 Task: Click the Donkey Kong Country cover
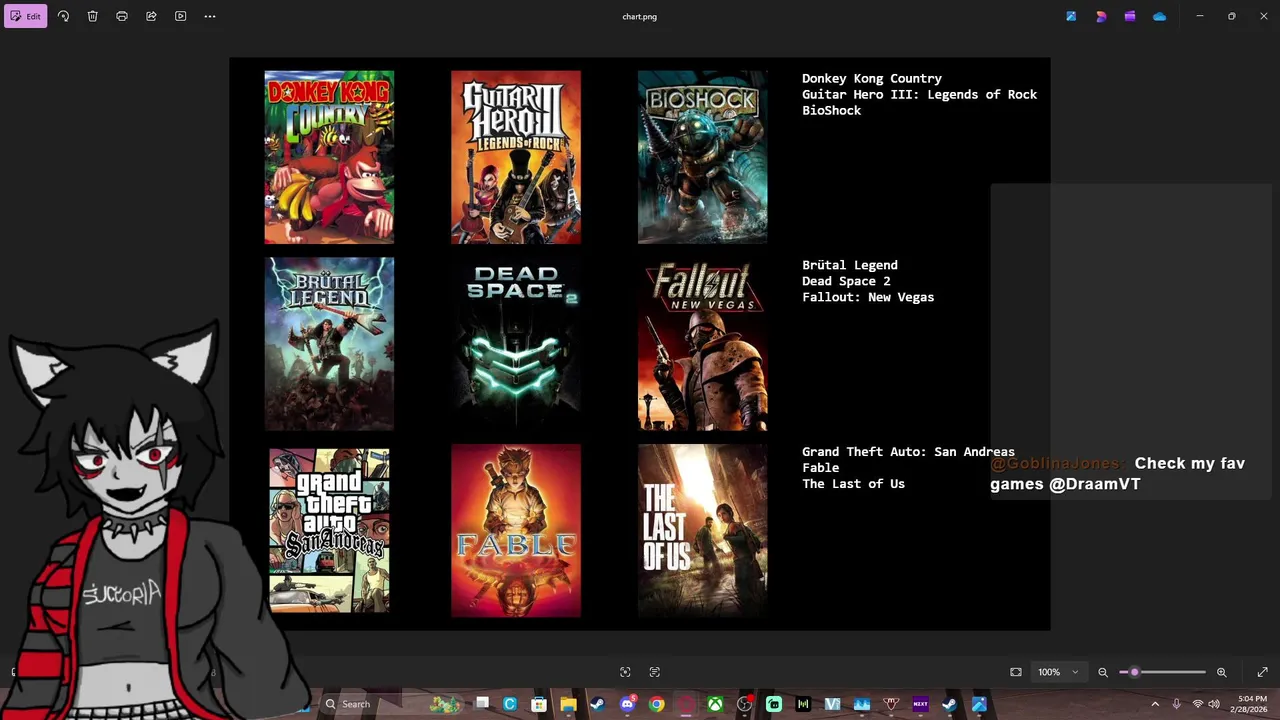click(x=329, y=157)
